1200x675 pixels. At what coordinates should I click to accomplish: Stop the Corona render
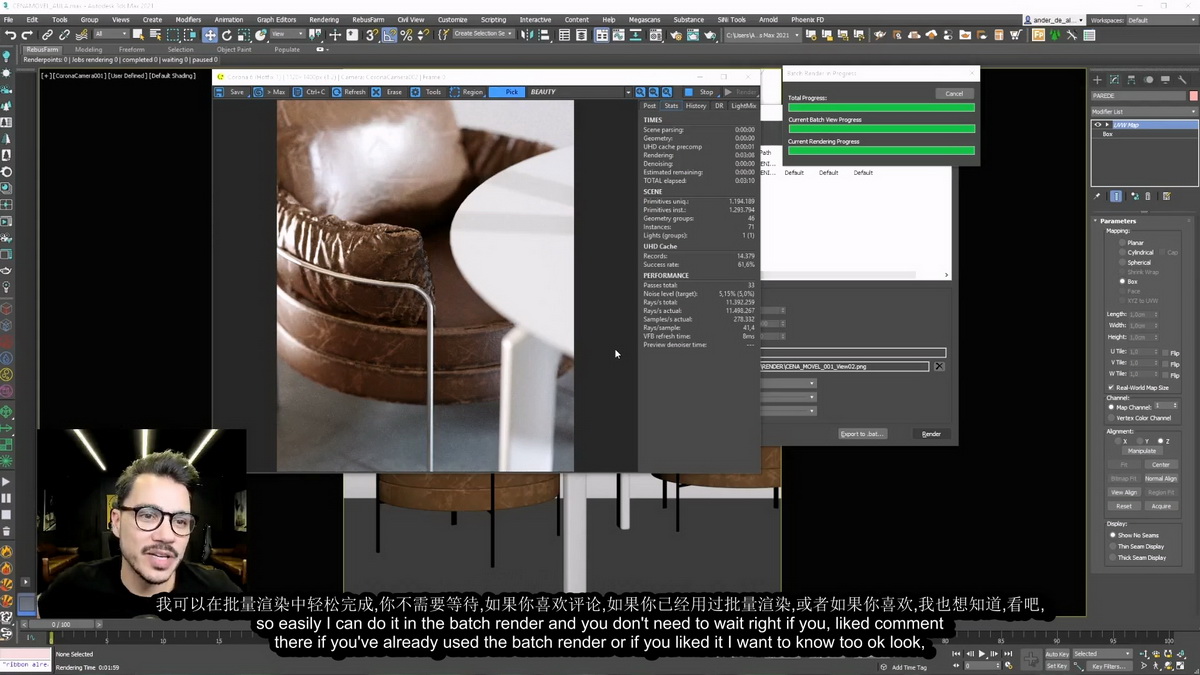tap(700, 92)
